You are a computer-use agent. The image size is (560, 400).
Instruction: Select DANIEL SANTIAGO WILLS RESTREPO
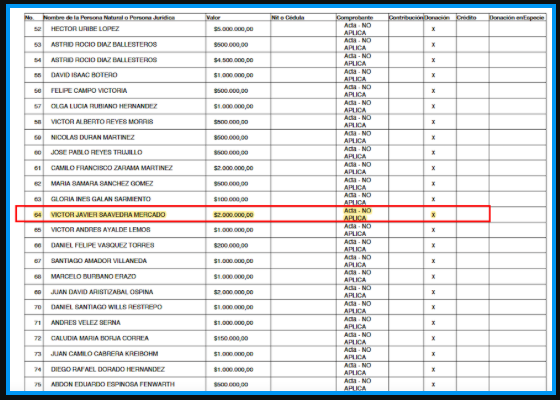pyautogui.click(x=106, y=307)
